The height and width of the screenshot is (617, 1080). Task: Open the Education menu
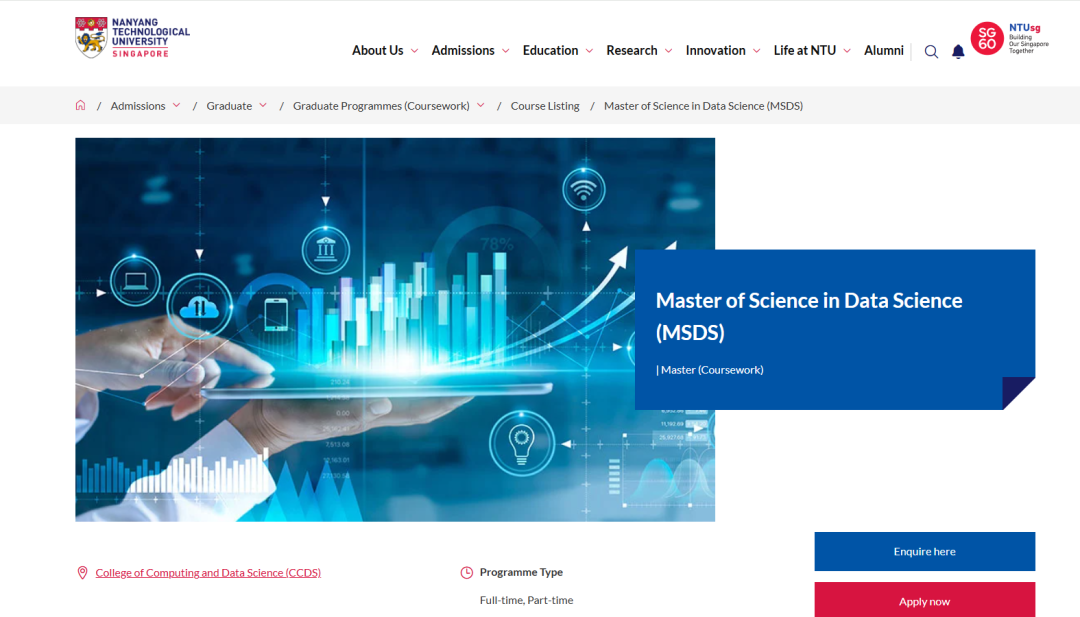click(550, 51)
